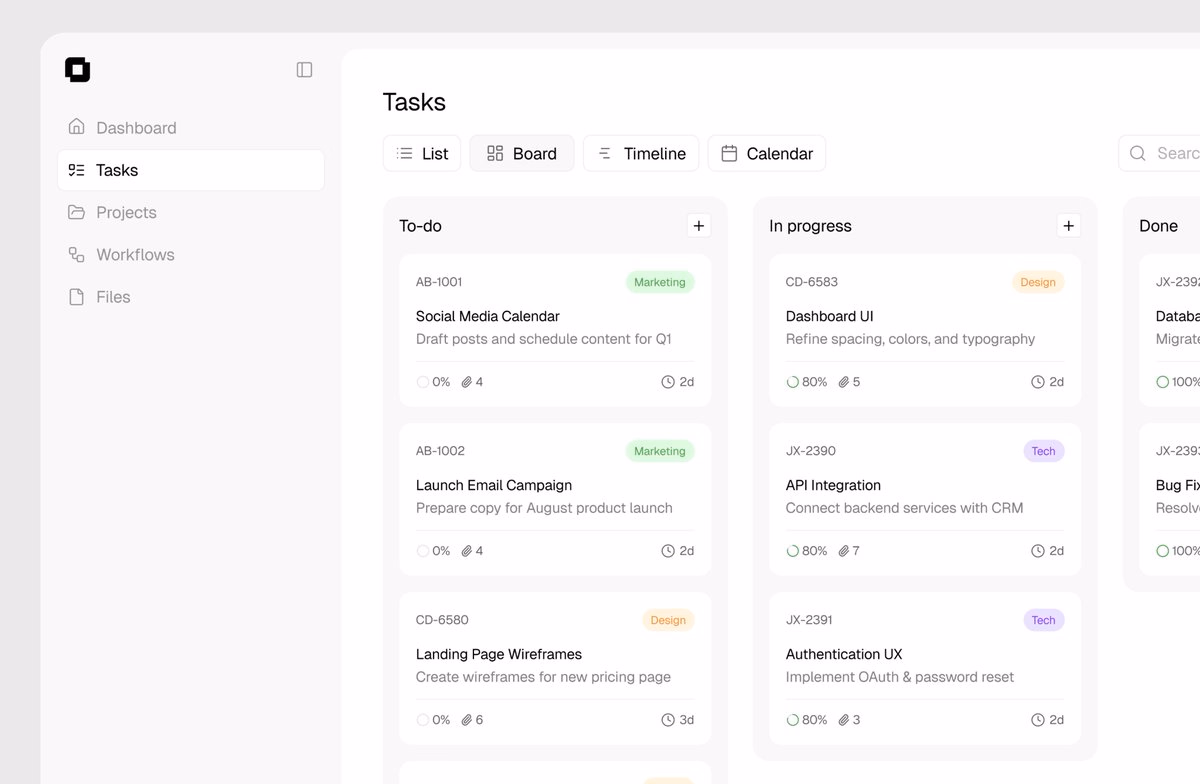Screen dimensions: 1200x784
Task: Click clock icon on API Integration card
Action: tap(1038, 551)
